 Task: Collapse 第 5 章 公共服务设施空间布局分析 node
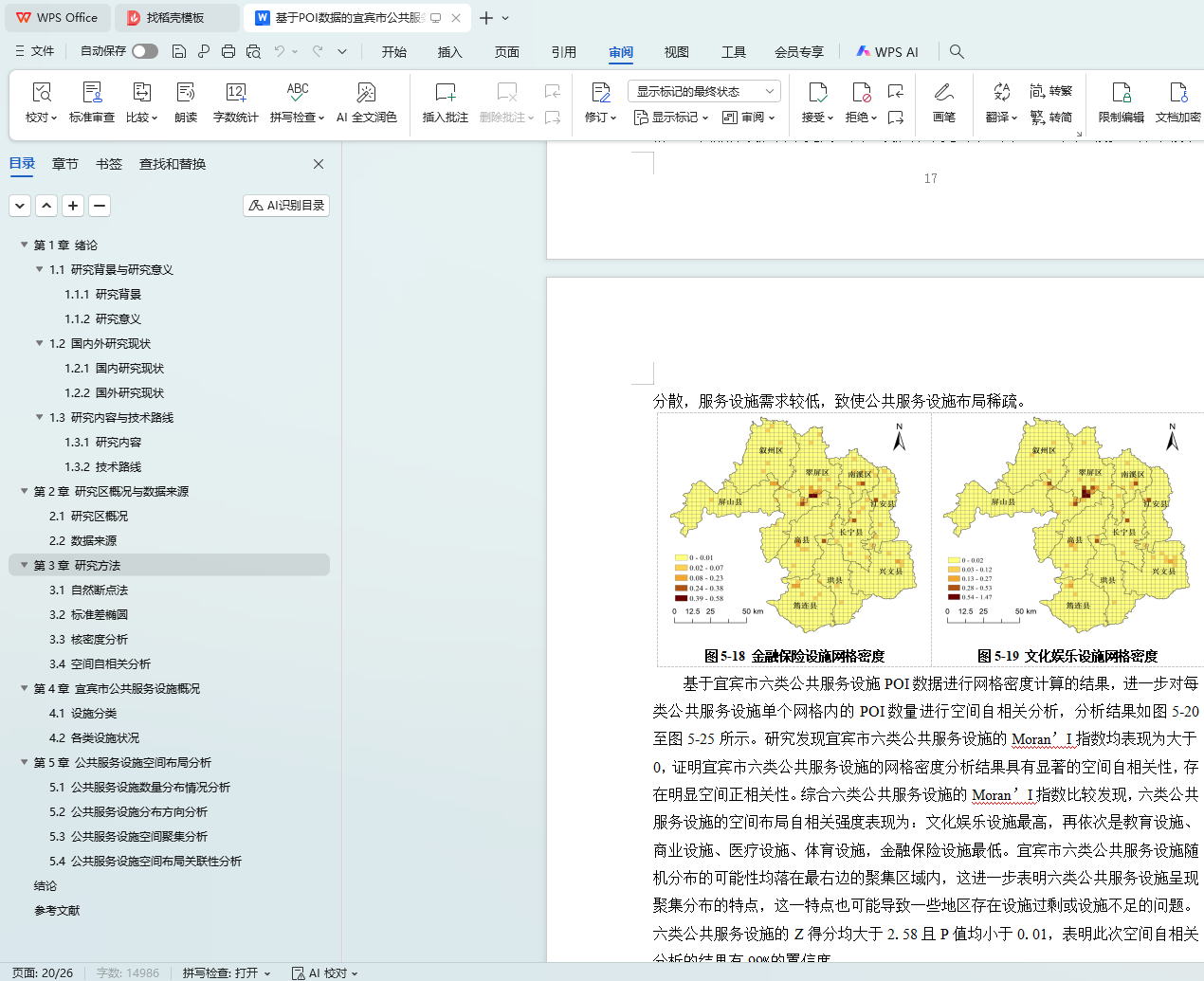coord(24,762)
